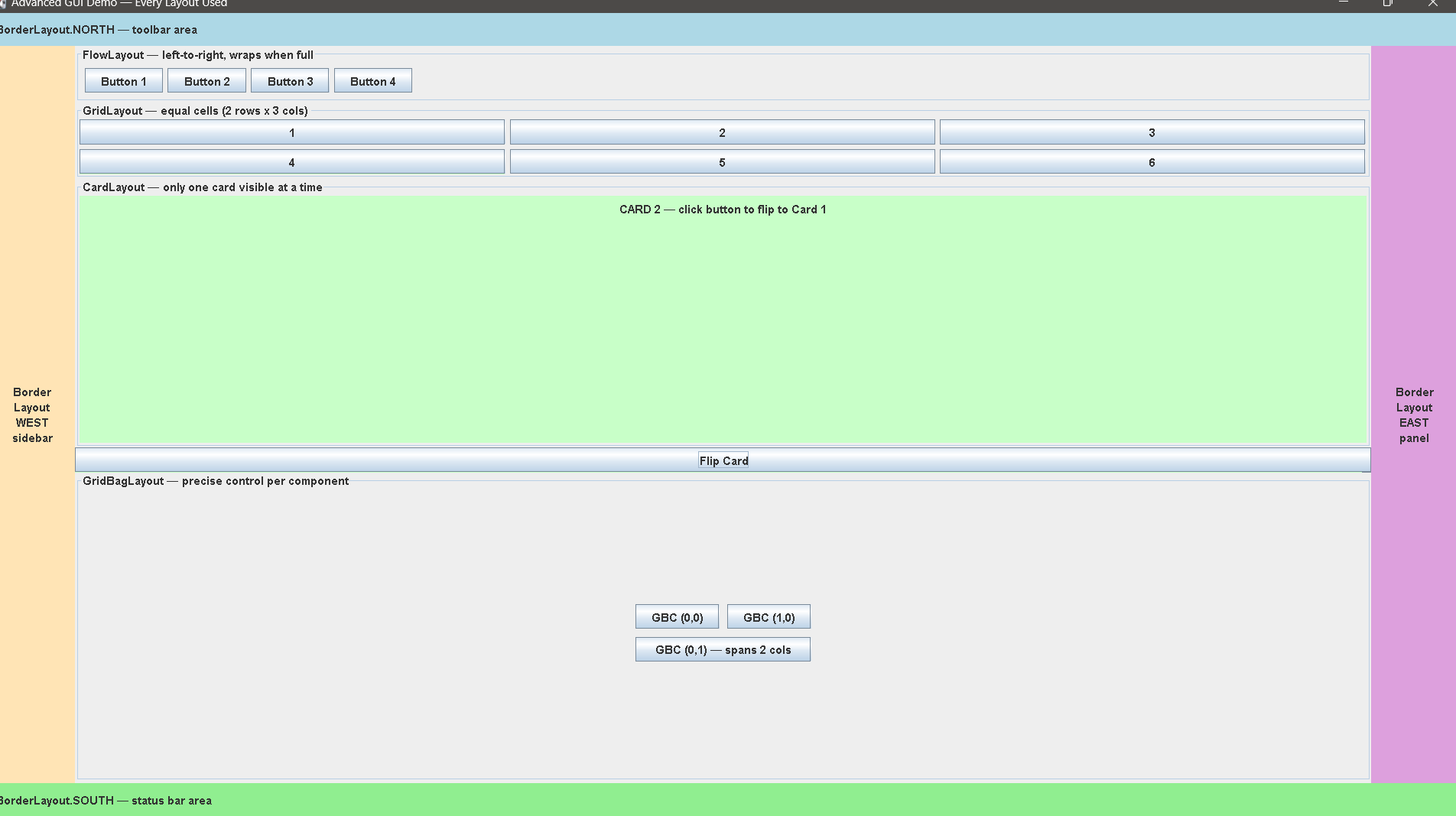Viewport: 1456px width, 816px height.
Task: Click Button 4 in the FlowLayout panel
Action: tap(372, 80)
